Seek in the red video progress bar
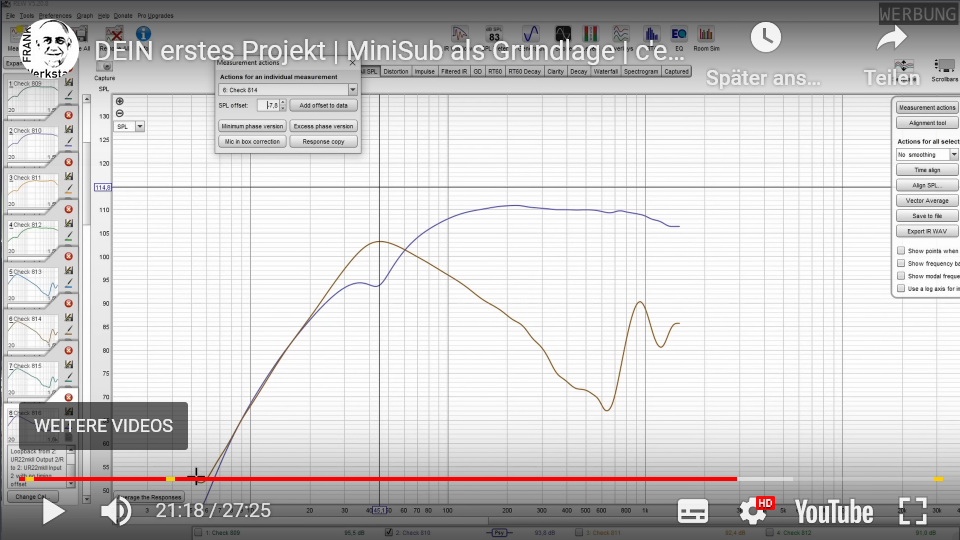This screenshot has height=540, width=960. click(378, 479)
